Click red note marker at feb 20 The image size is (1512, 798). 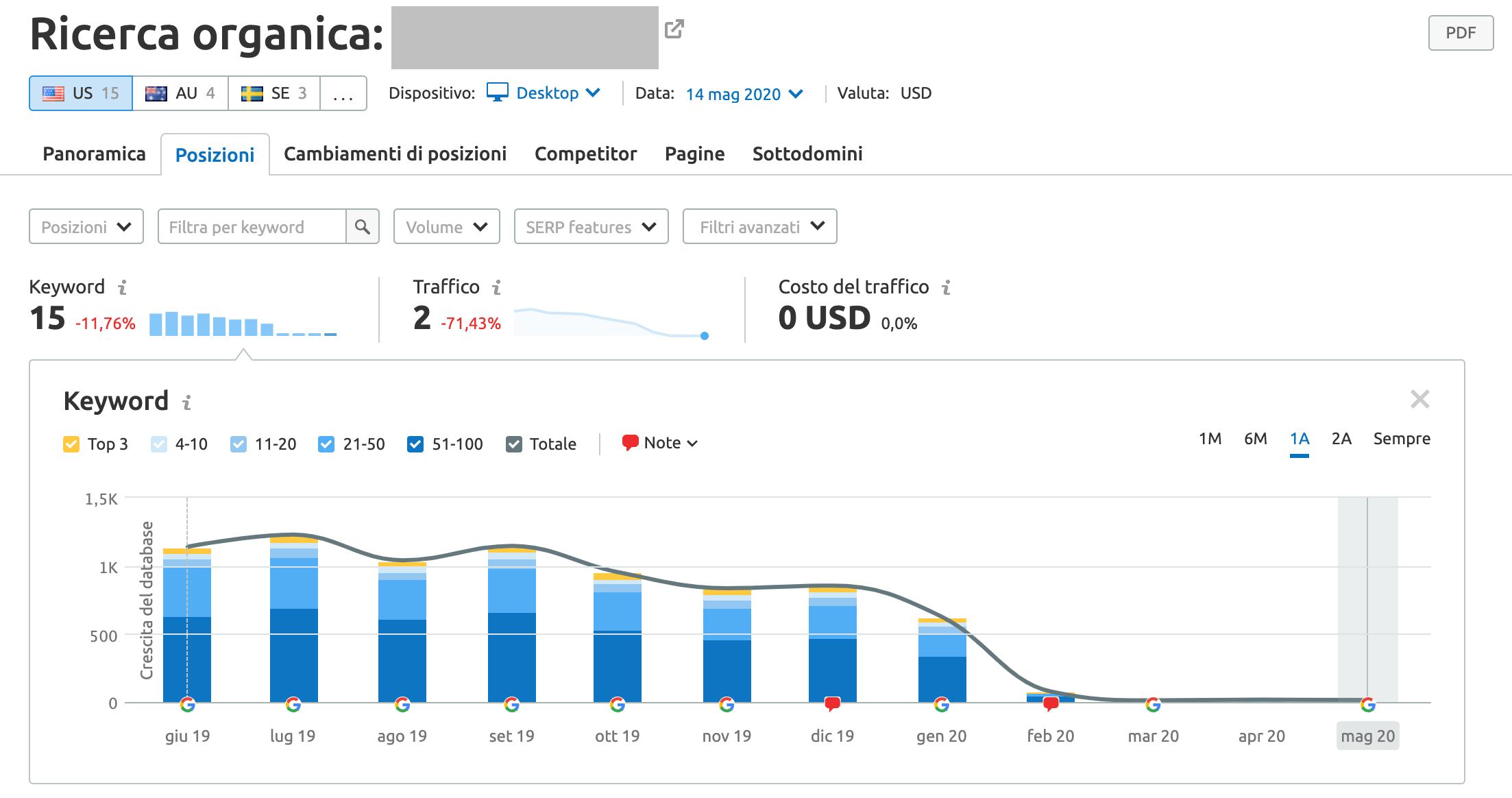click(x=1051, y=703)
